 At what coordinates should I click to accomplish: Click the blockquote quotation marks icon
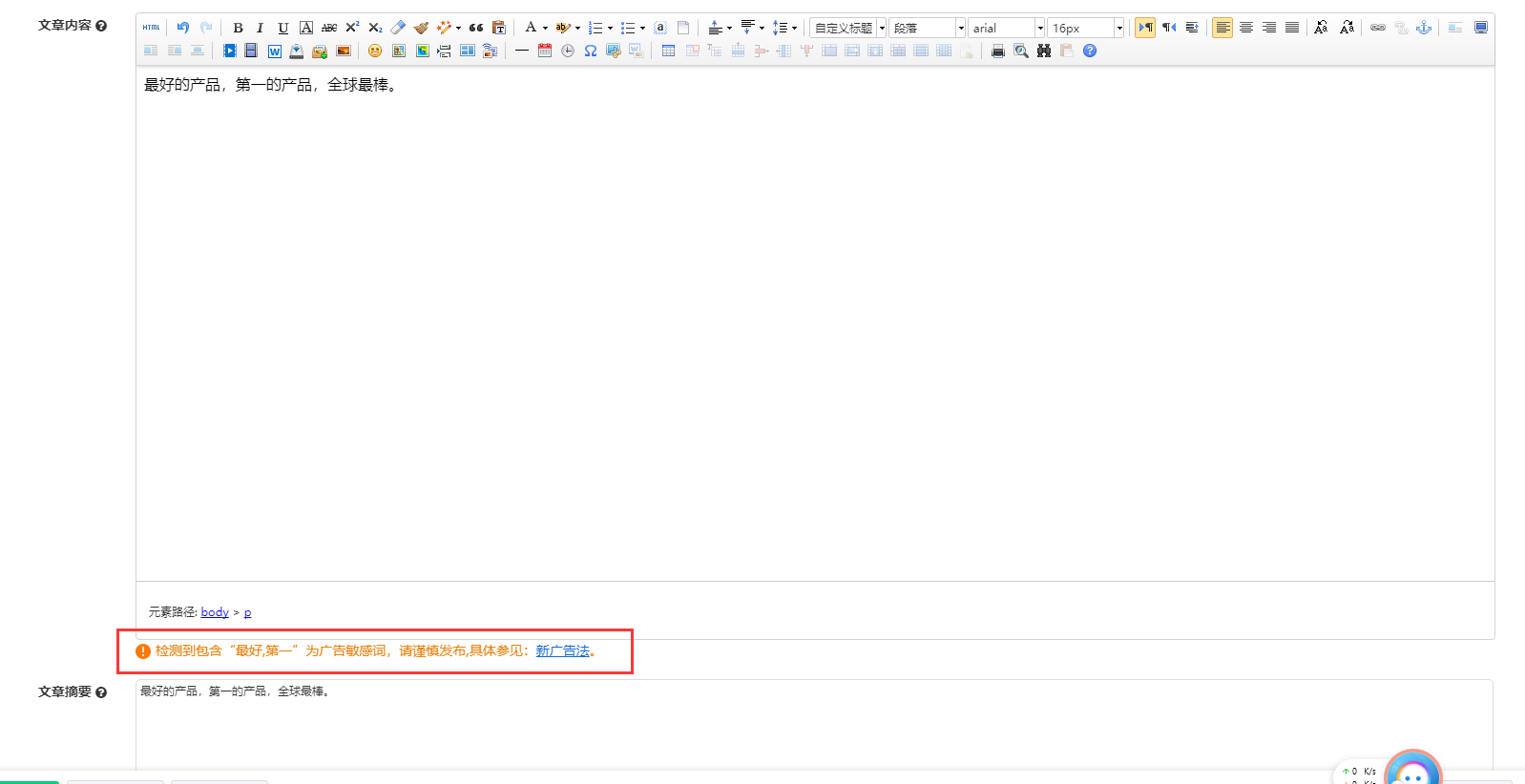point(476,28)
